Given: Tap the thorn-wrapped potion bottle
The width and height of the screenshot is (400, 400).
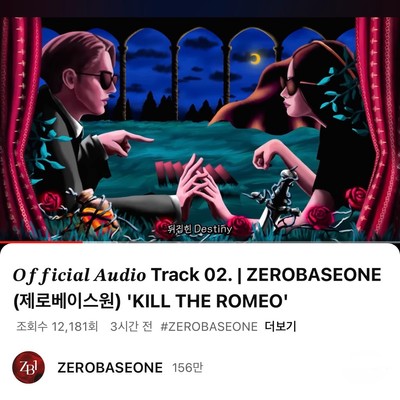Looking at the screenshot, I should click(x=92, y=210).
